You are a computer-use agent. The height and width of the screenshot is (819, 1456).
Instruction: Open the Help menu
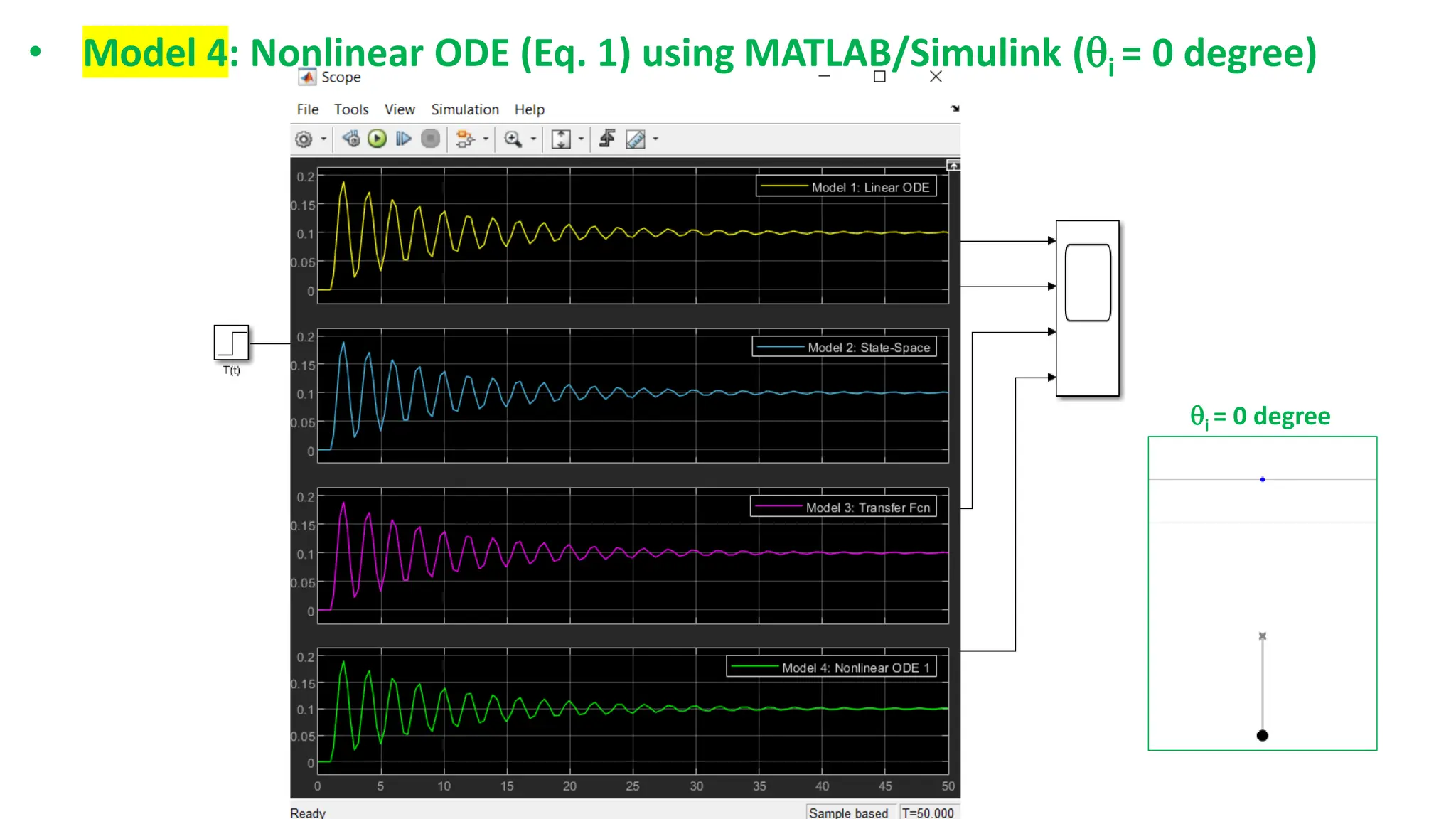(530, 109)
